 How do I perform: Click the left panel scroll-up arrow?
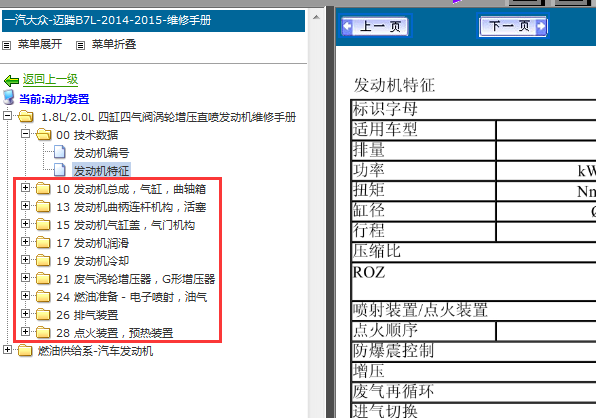316,17
